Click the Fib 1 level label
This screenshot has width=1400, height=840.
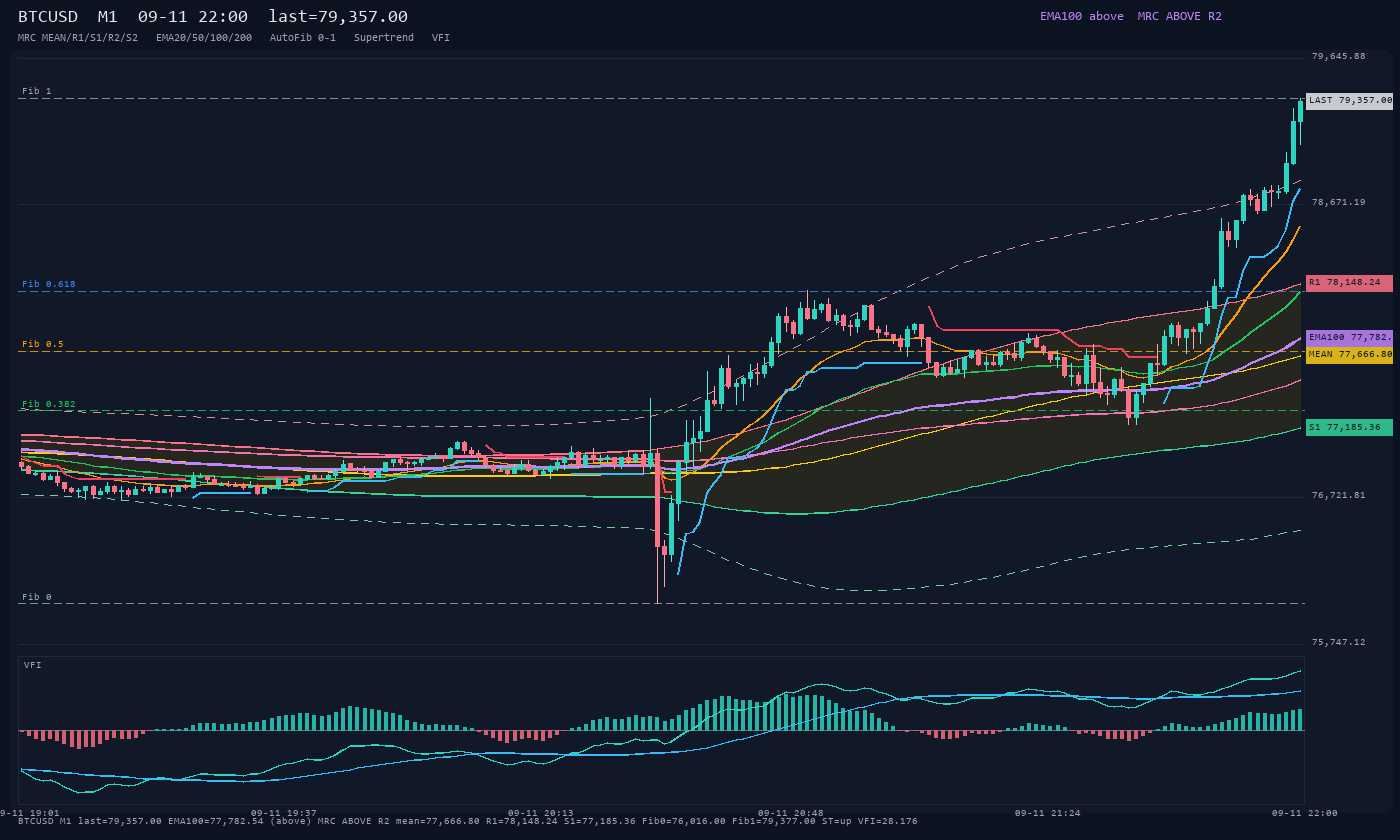click(x=37, y=91)
